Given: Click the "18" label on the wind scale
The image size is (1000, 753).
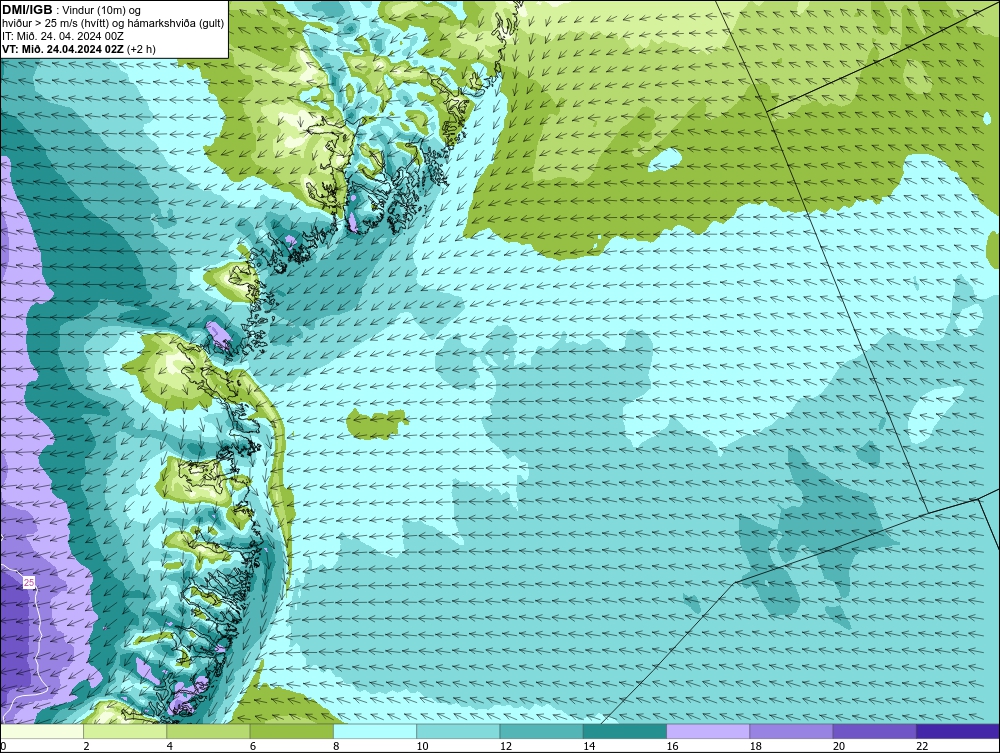Looking at the screenshot, I should (756, 746).
